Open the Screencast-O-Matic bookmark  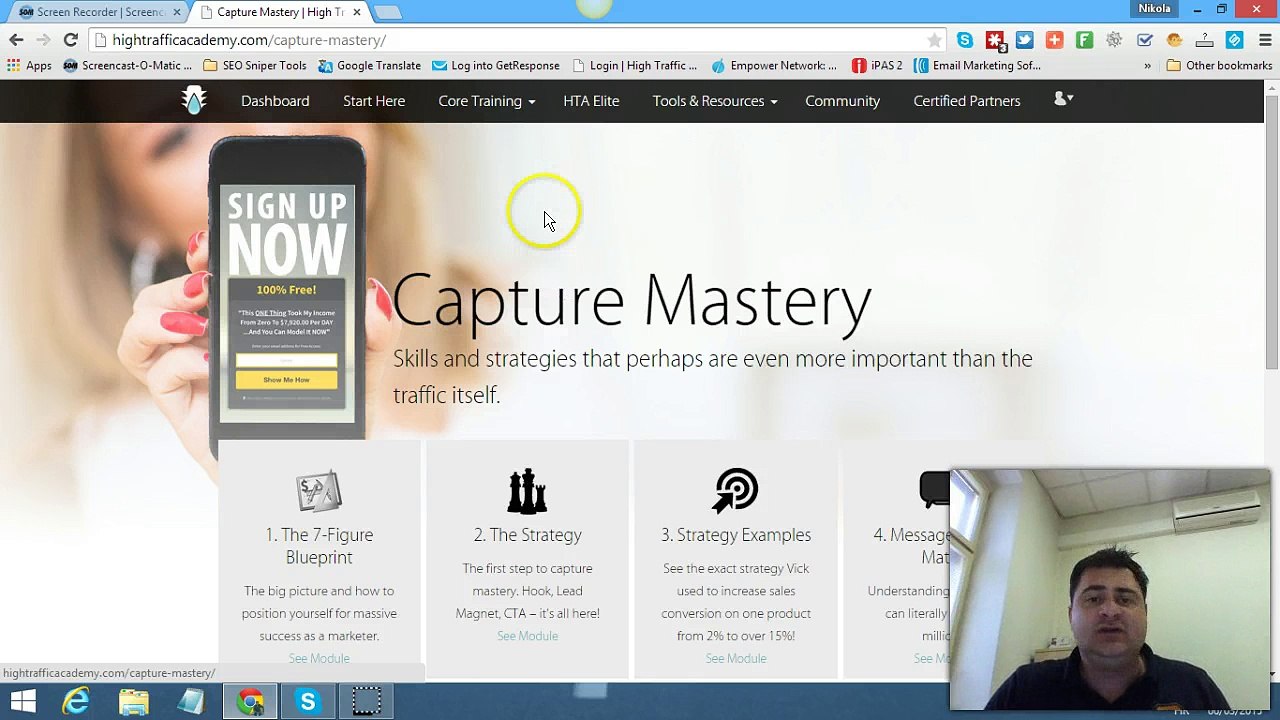(x=127, y=66)
